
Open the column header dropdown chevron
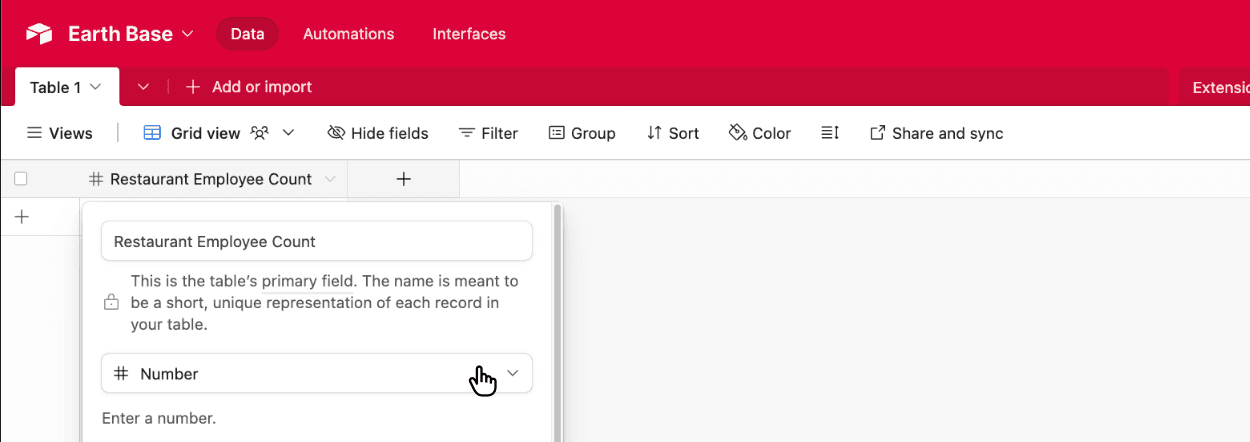(x=330, y=179)
